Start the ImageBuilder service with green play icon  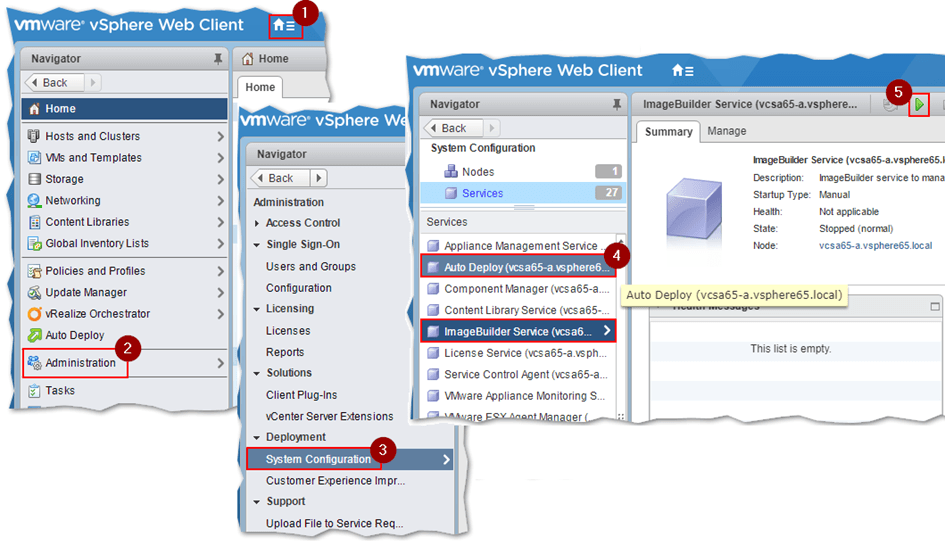pyautogui.click(x=918, y=105)
